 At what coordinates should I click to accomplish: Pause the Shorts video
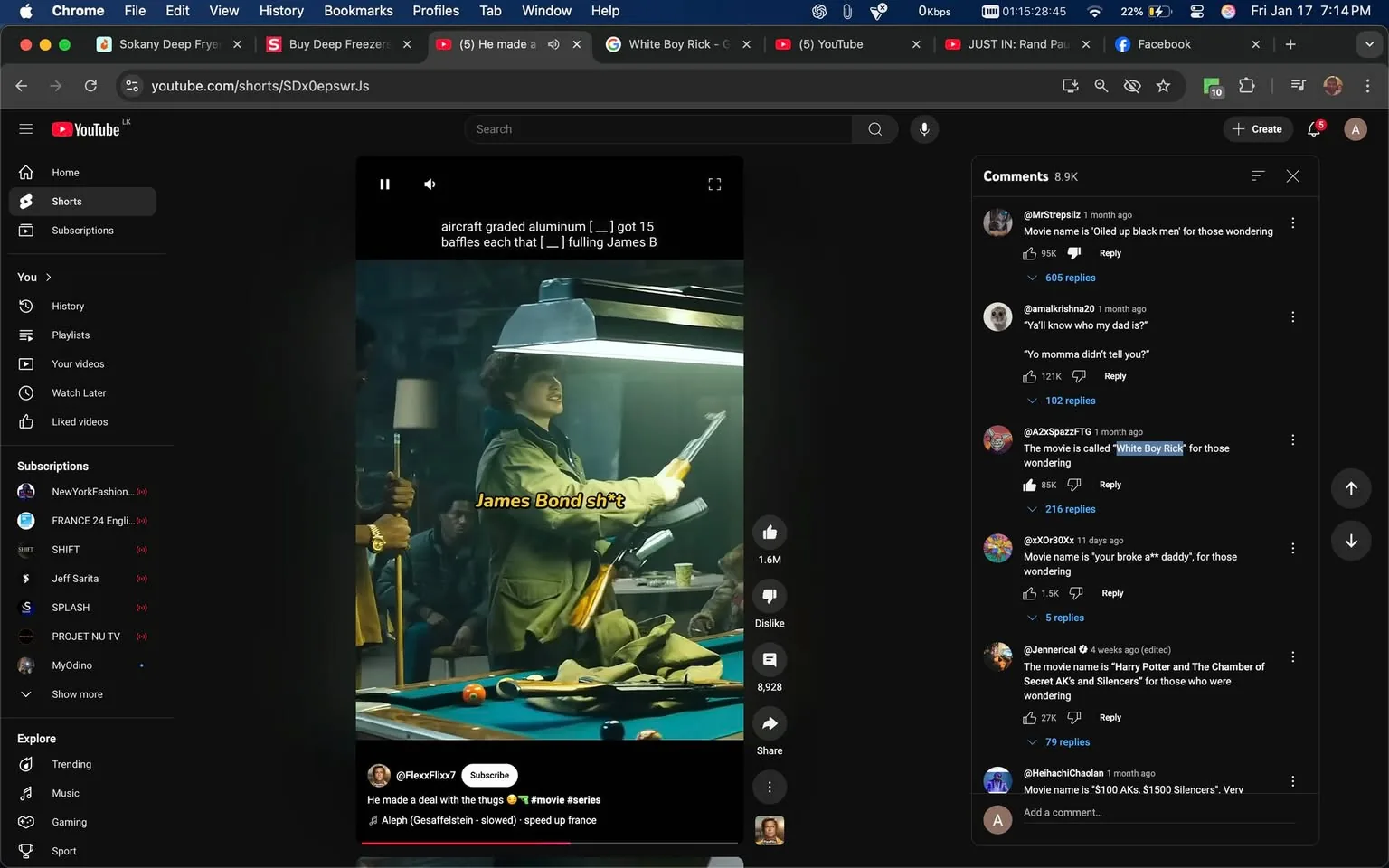(x=384, y=184)
